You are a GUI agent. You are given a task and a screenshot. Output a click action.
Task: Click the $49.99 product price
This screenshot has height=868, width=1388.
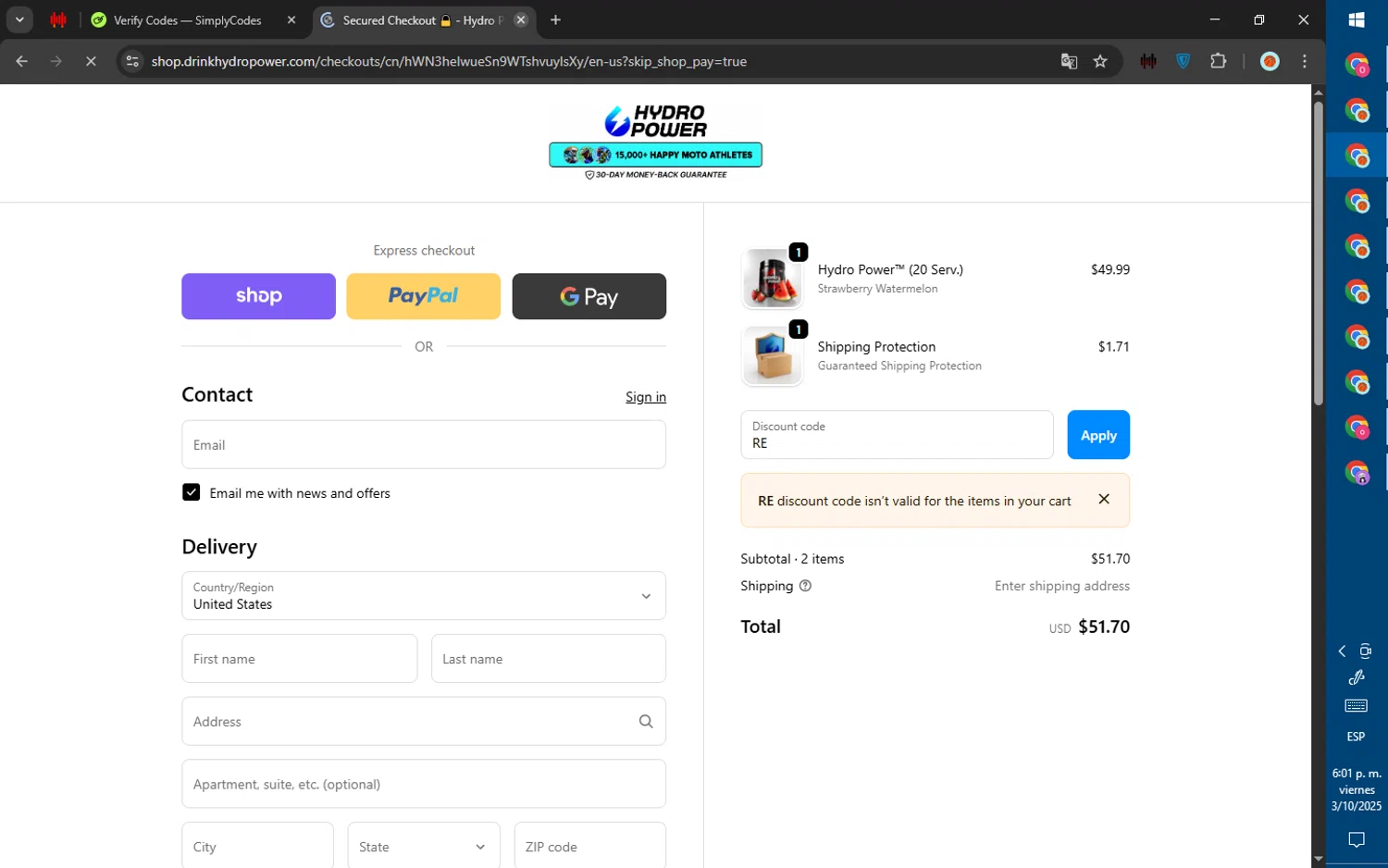(x=1110, y=269)
